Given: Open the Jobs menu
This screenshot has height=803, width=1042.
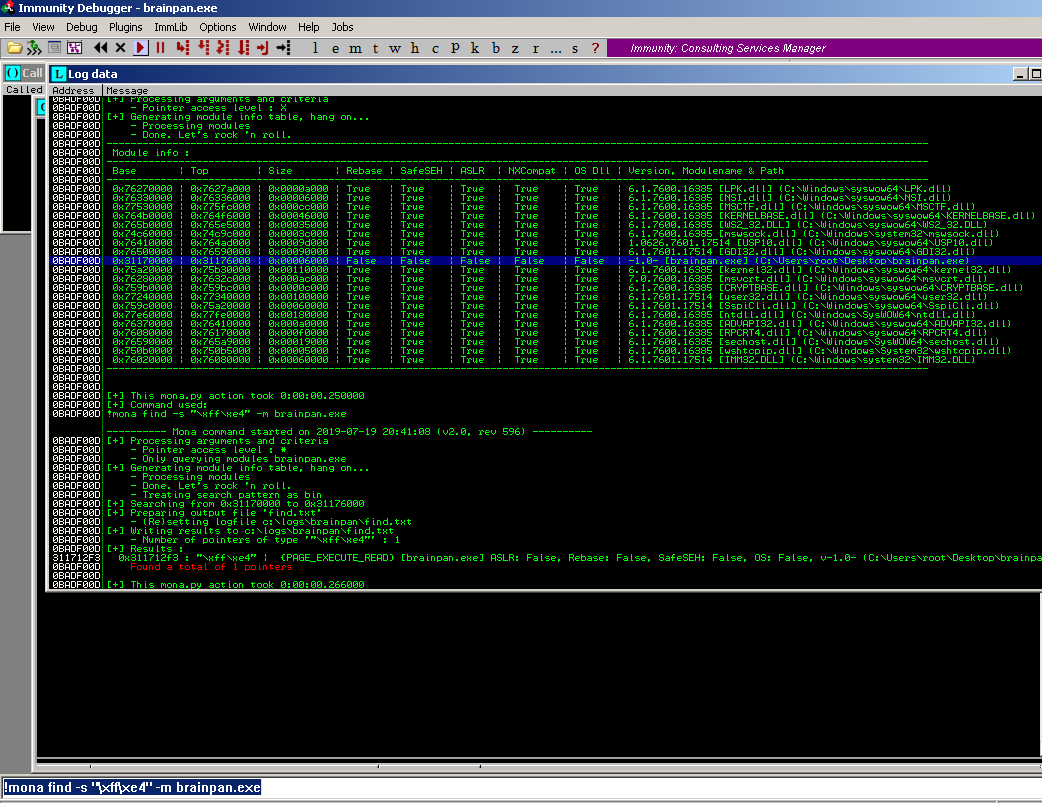Looking at the screenshot, I should (x=342, y=27).
